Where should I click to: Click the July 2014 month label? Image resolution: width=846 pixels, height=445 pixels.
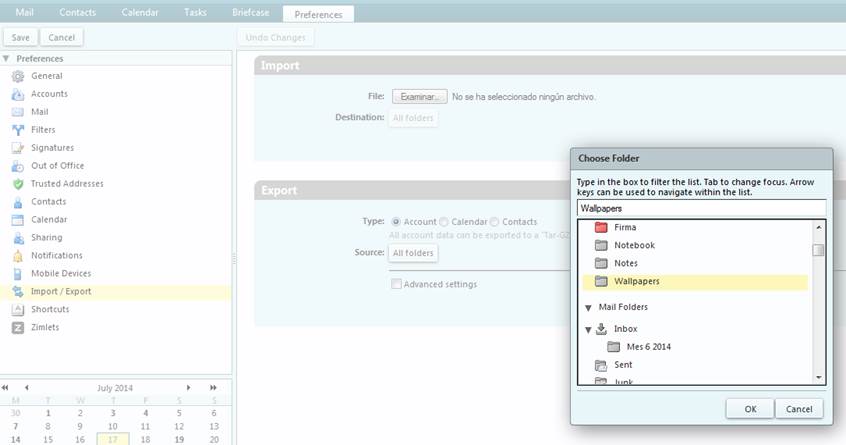(x=114, y=388)
